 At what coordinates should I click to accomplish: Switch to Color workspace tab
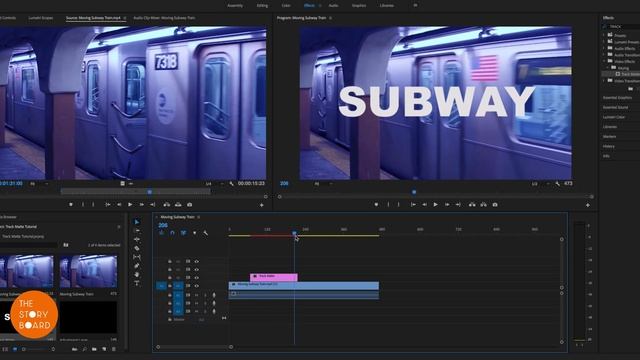pos(286,6)
